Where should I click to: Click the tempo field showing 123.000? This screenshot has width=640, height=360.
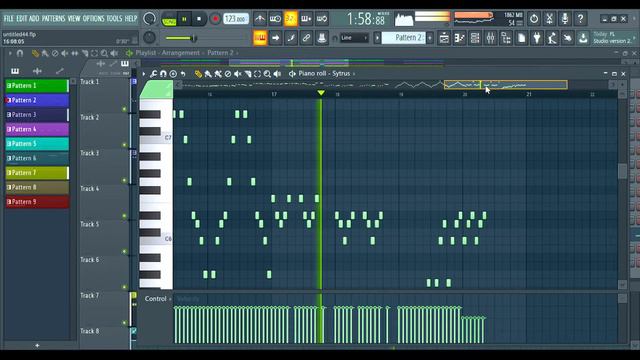pos(236,19)
